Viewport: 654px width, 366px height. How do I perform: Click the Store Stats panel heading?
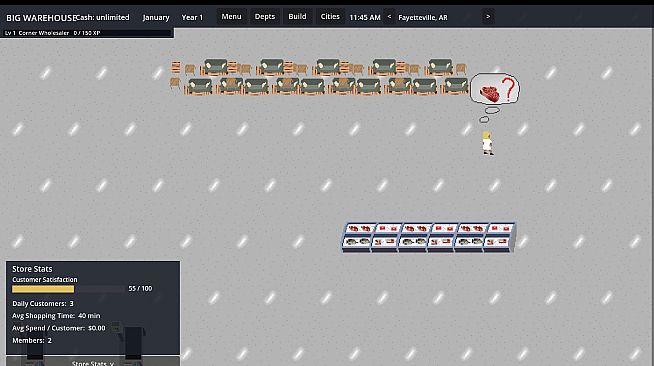click(32, 269)
